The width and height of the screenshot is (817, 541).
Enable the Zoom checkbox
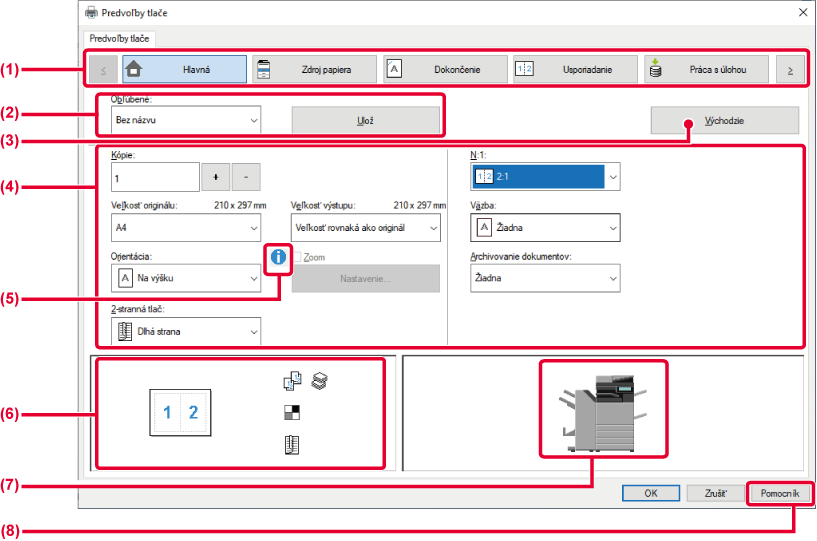pos(297,257)
